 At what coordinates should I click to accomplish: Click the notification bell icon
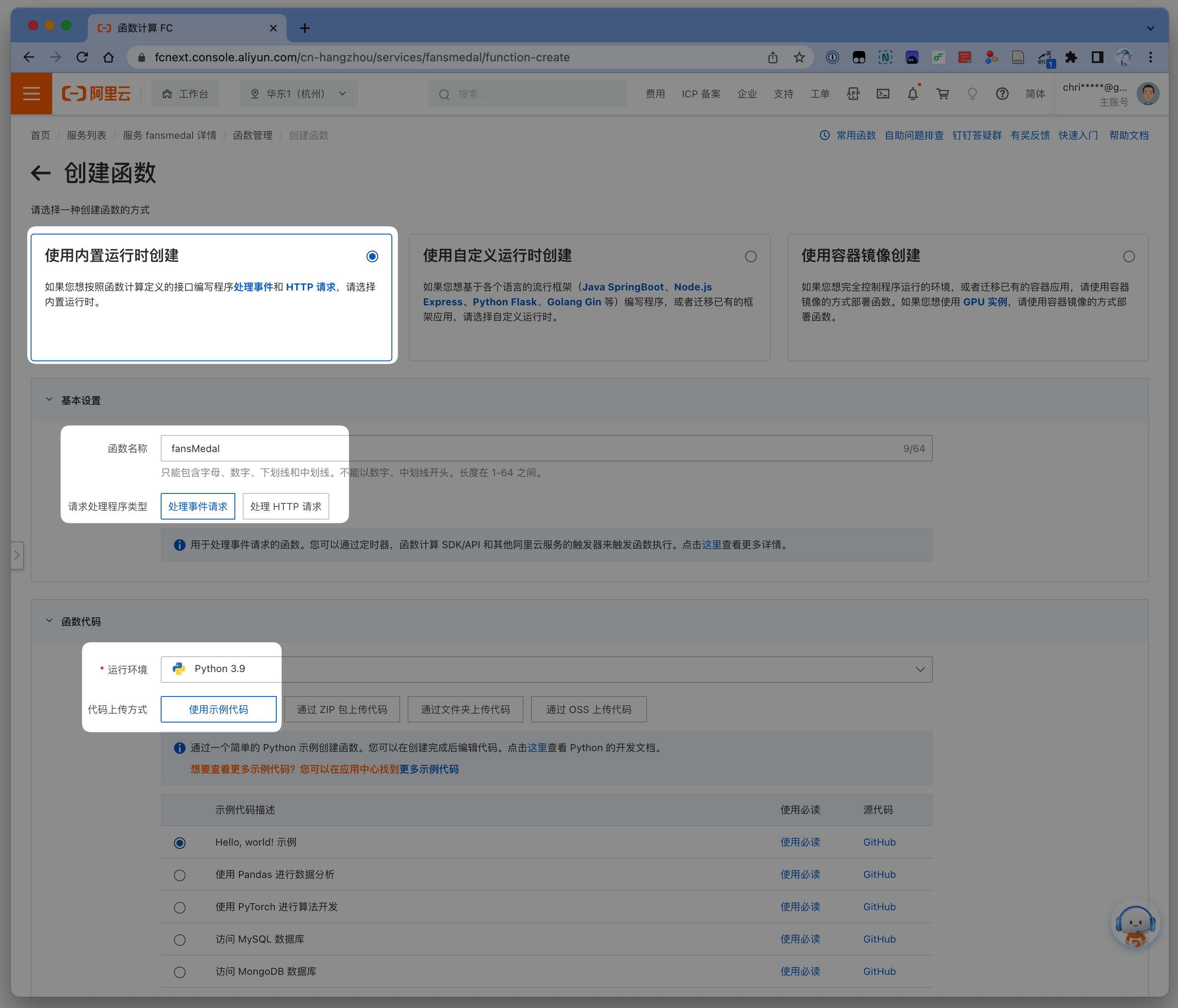coord(912,94)
